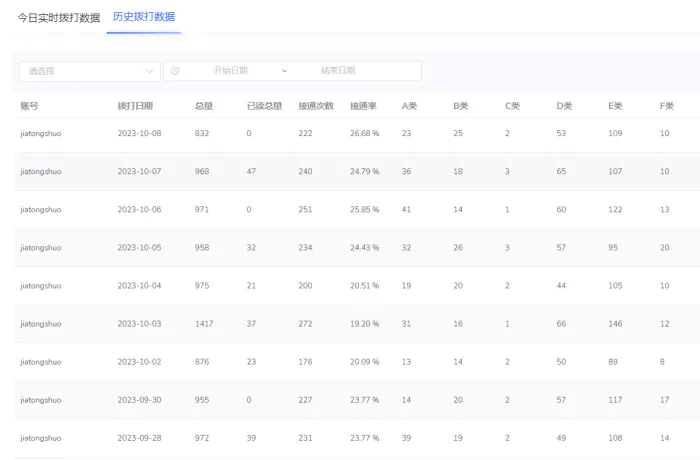Image resolution: width=700 pixels, height=460 pixels.
Task: Click the A类 column header
Action: (409, 106)
